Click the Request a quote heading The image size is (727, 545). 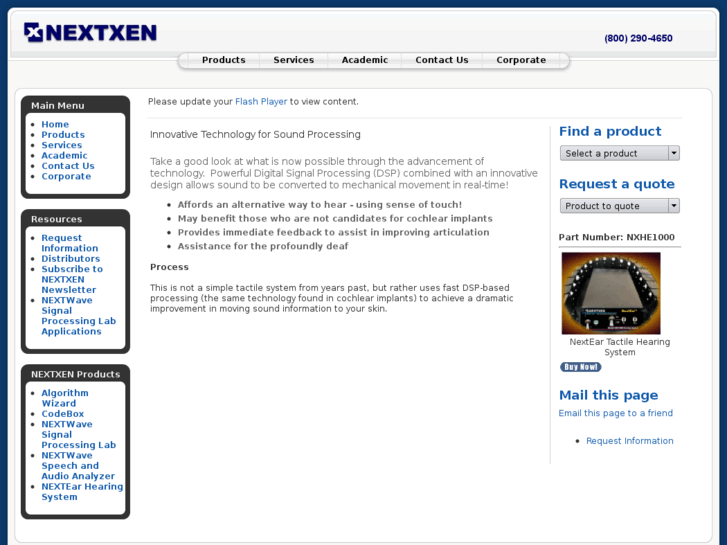[x=617, y=184]
